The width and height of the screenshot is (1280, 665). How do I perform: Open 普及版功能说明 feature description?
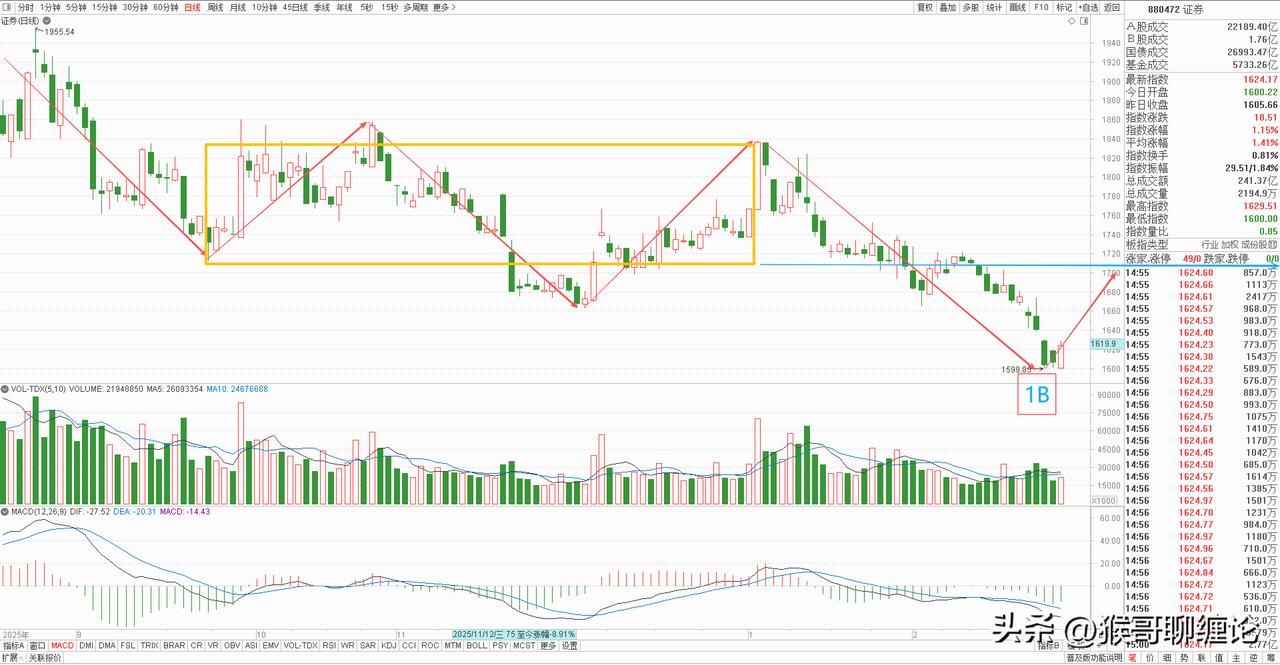pyautogui.click(x=1095, y=658)
